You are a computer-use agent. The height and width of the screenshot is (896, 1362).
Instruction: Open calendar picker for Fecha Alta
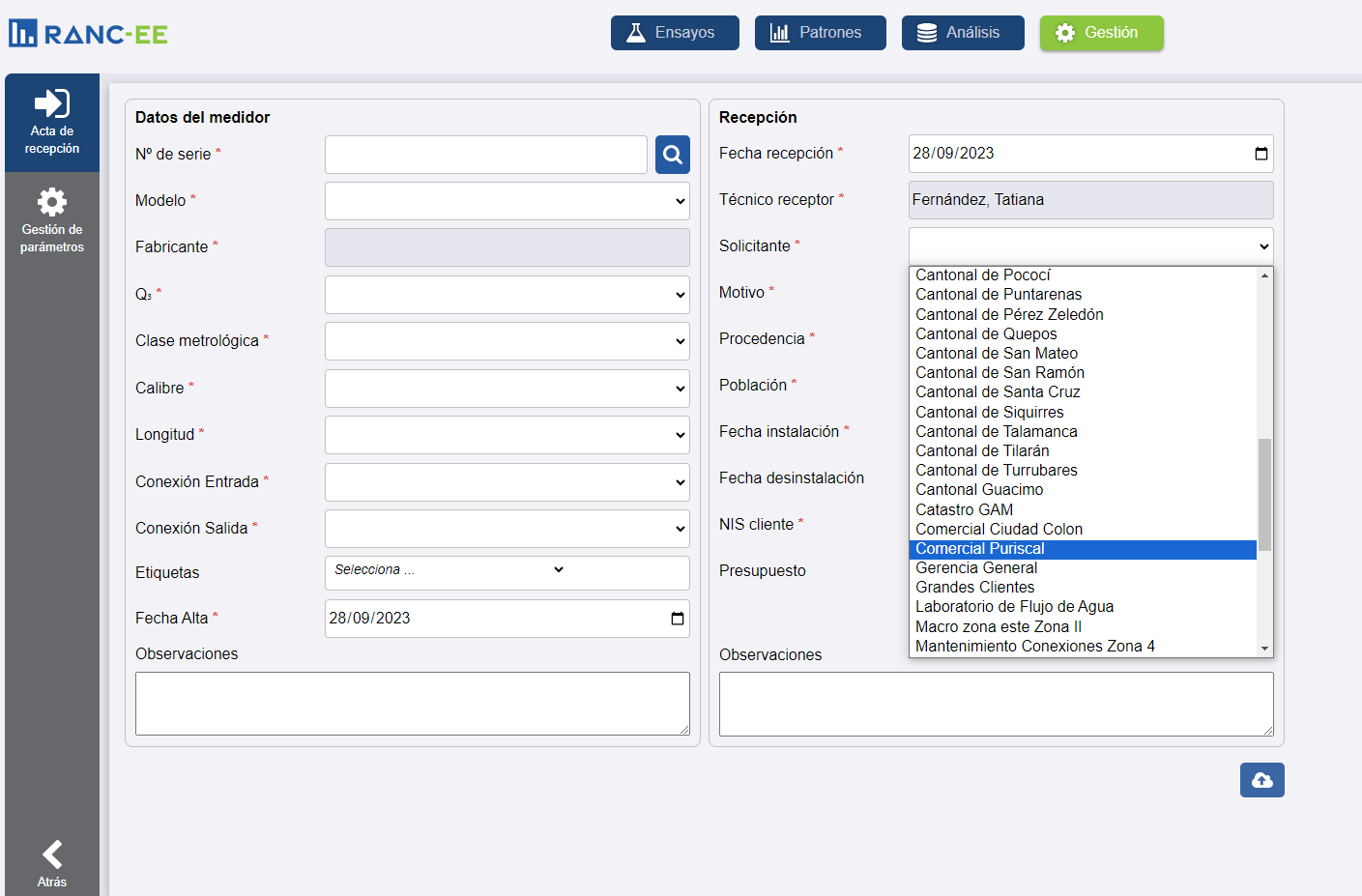[677, 619]
